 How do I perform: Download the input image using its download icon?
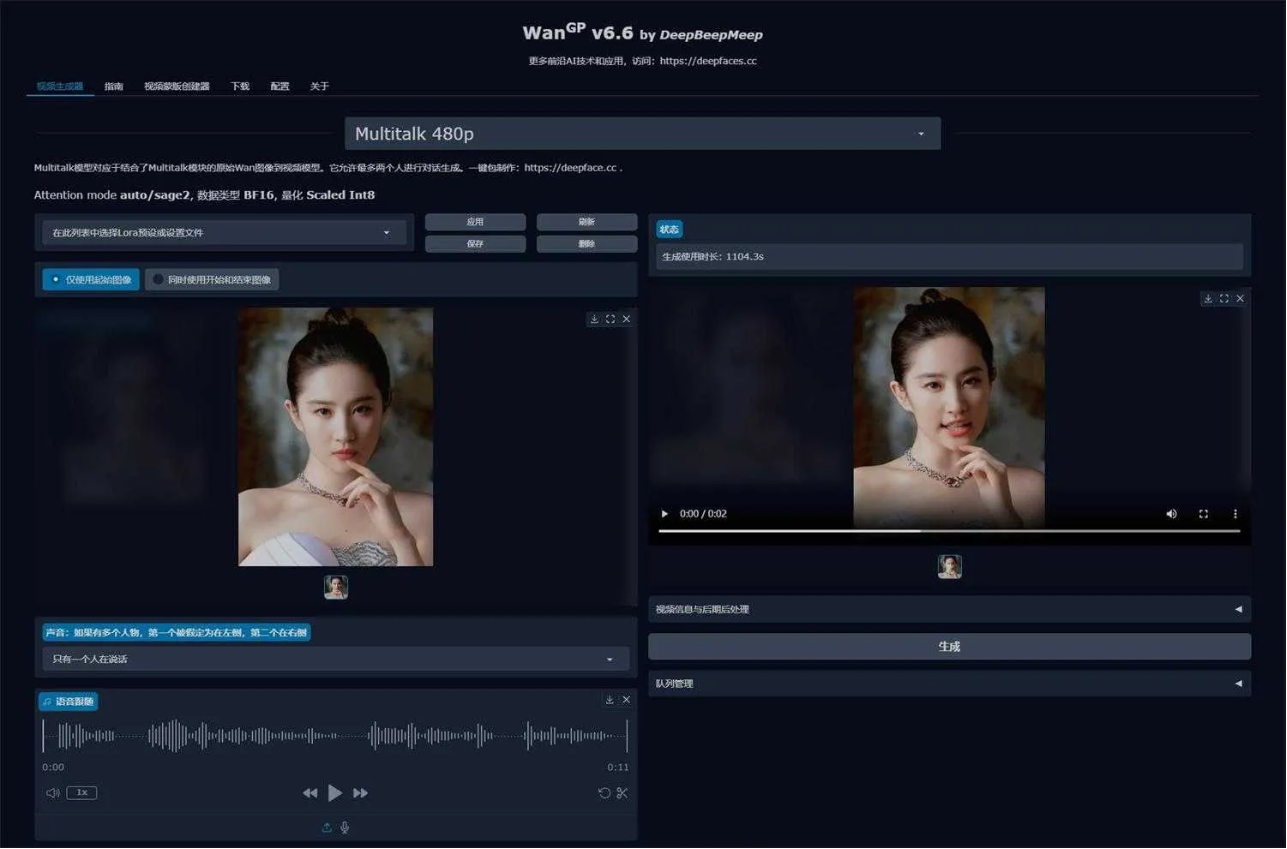tap(594, 319)
